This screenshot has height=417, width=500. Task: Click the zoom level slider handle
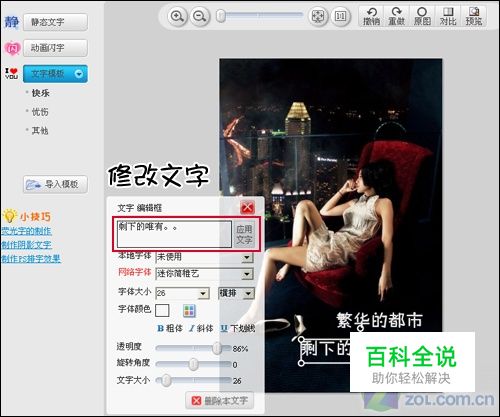coord(221,16)
